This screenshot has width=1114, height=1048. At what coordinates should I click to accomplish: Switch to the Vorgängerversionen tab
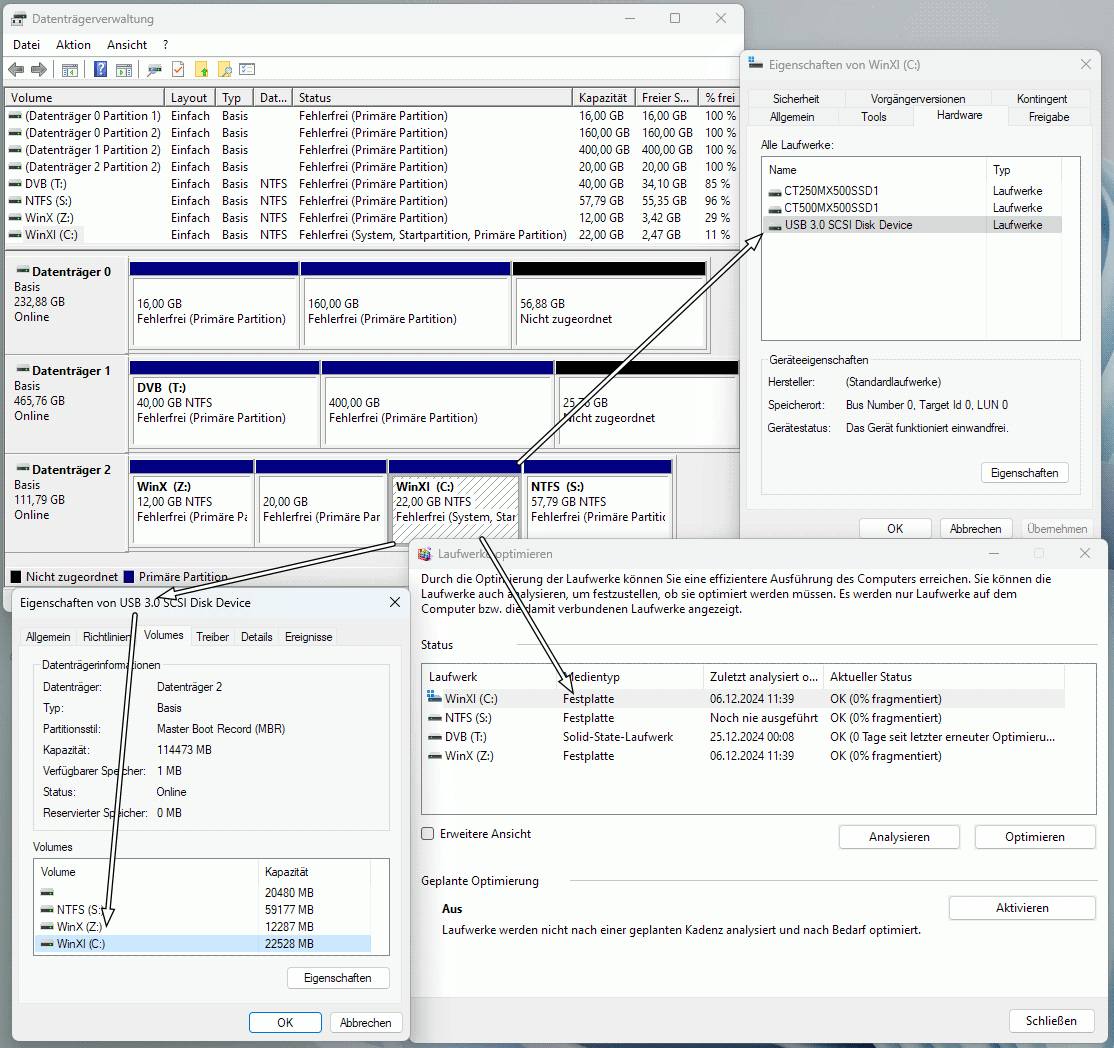point(918,99)
